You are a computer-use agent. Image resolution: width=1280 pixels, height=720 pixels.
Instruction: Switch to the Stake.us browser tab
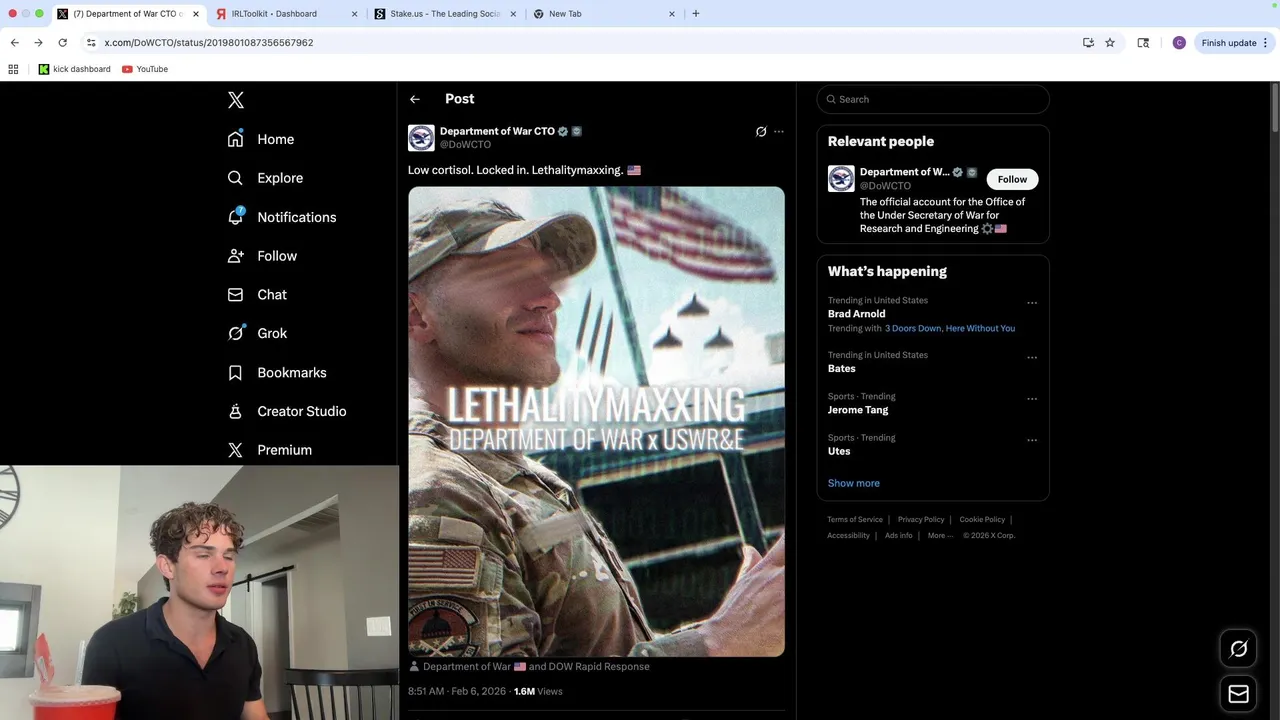(445, 14)
